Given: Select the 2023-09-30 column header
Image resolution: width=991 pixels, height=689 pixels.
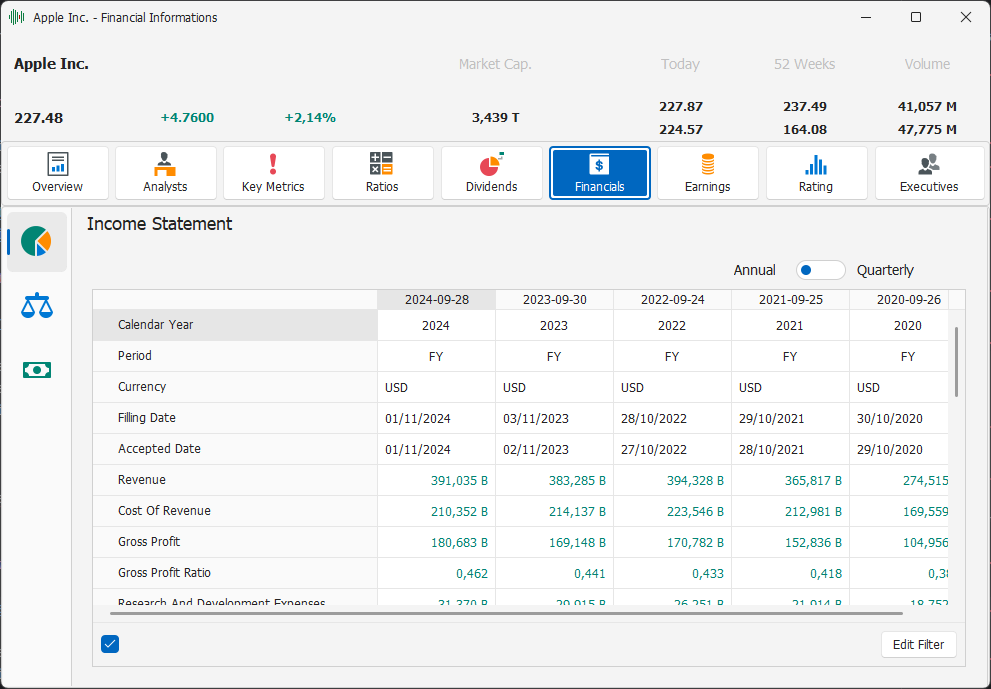Looking at the screenshot, I should click(554, 300).
